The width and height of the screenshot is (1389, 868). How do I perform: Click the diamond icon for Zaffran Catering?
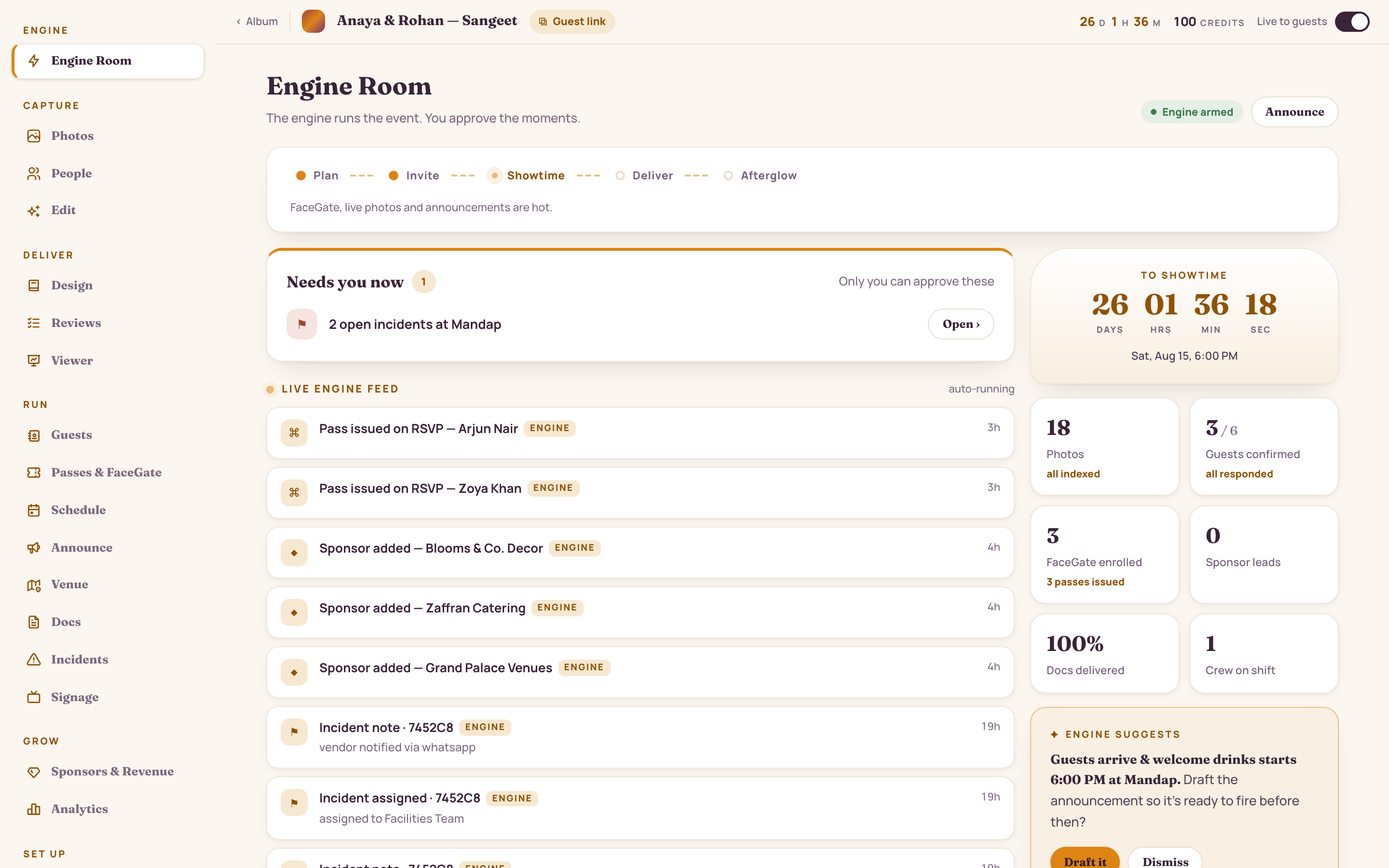click(x=294, y=612)
